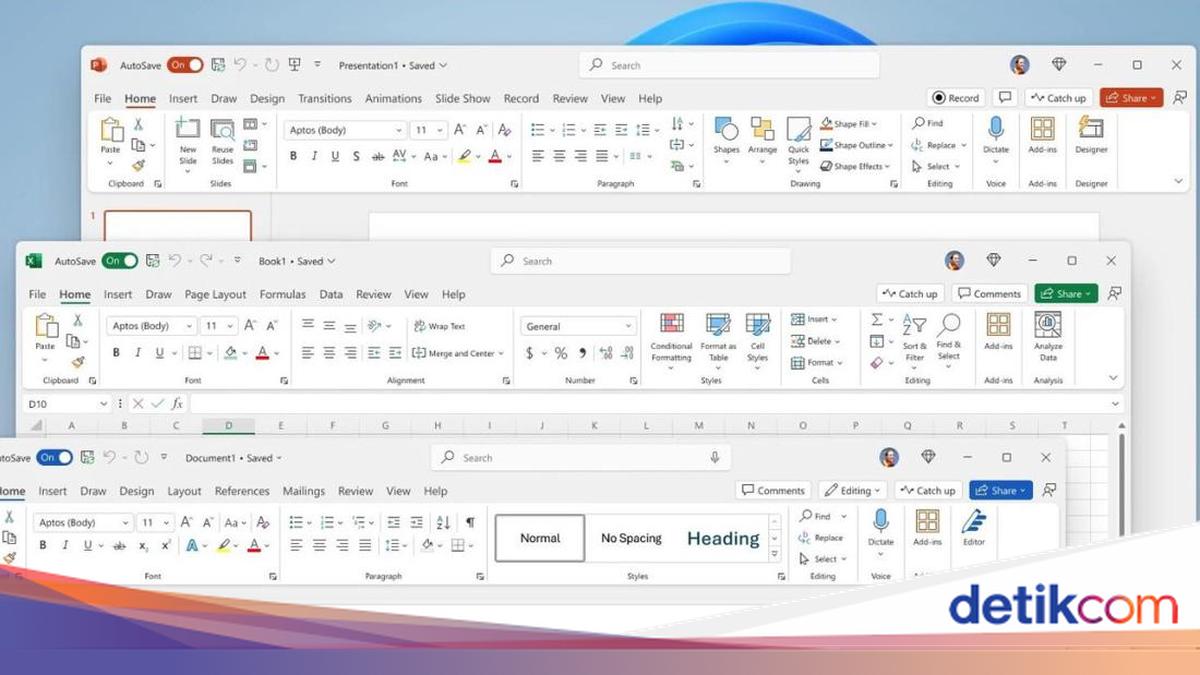The height and width of the screenshot is (675, 1200).
Task: Toggle AutoSave switch in PowerPoint
Action: tap(185, 65)
